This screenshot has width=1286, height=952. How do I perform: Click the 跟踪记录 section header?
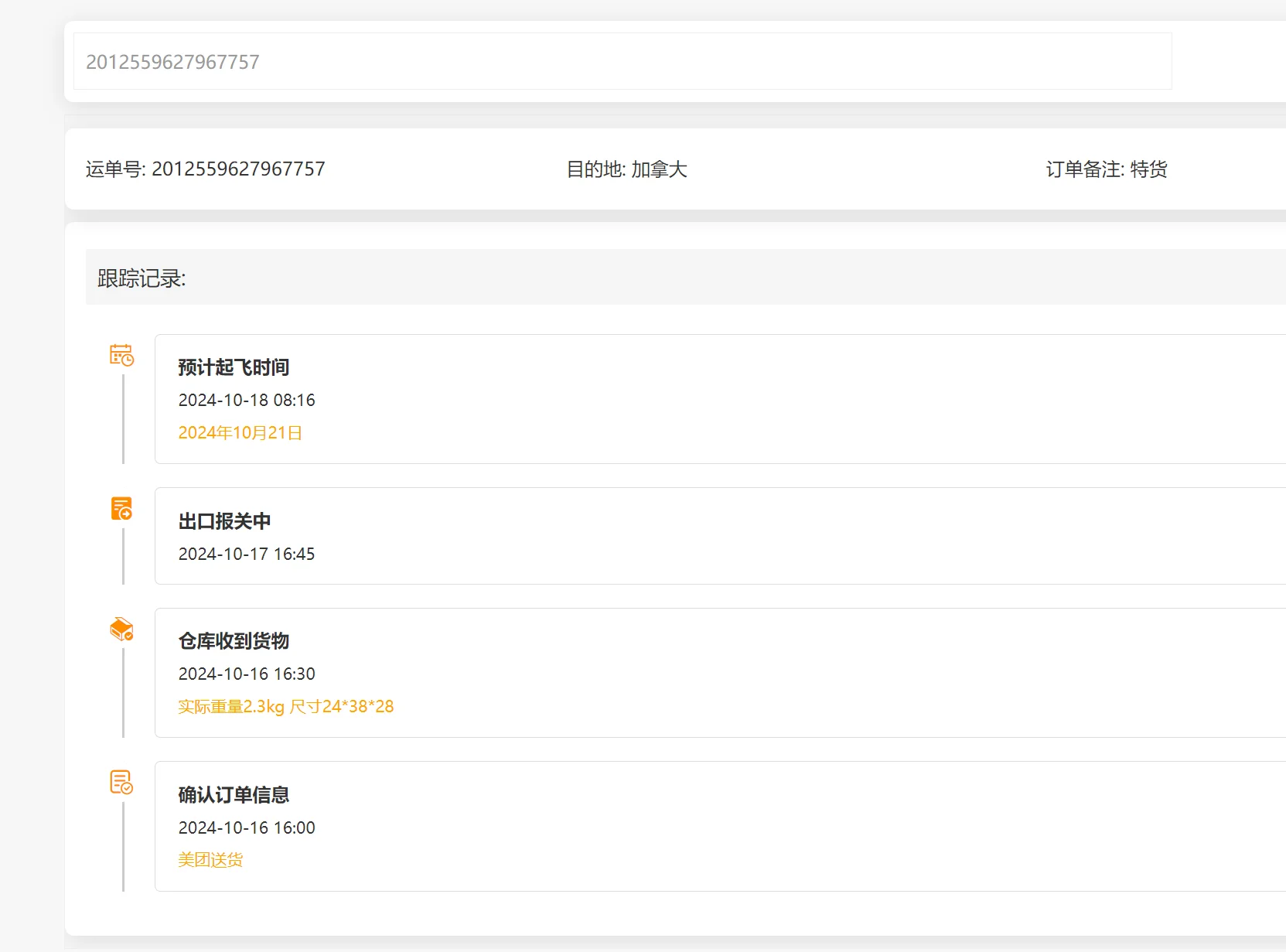pyautogui.click(x=142, y=278)
